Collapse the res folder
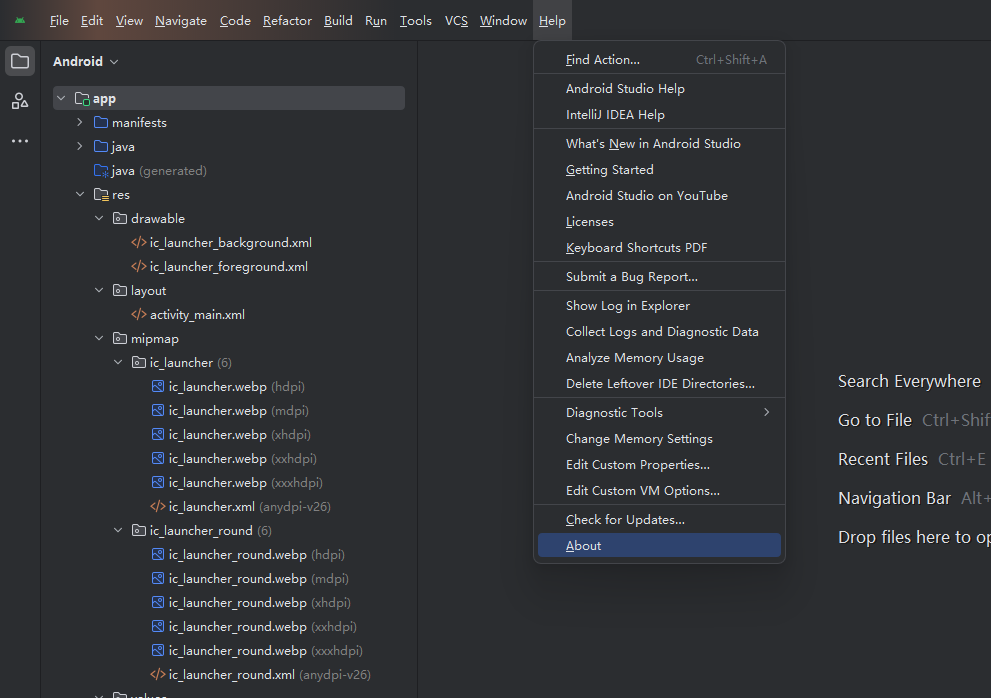 (x=80, y=194)
